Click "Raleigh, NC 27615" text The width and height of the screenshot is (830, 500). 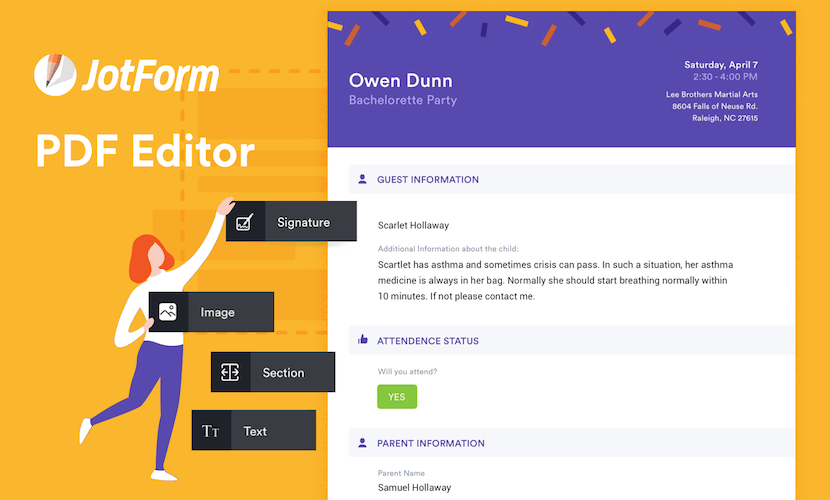(x=725, y=118)
